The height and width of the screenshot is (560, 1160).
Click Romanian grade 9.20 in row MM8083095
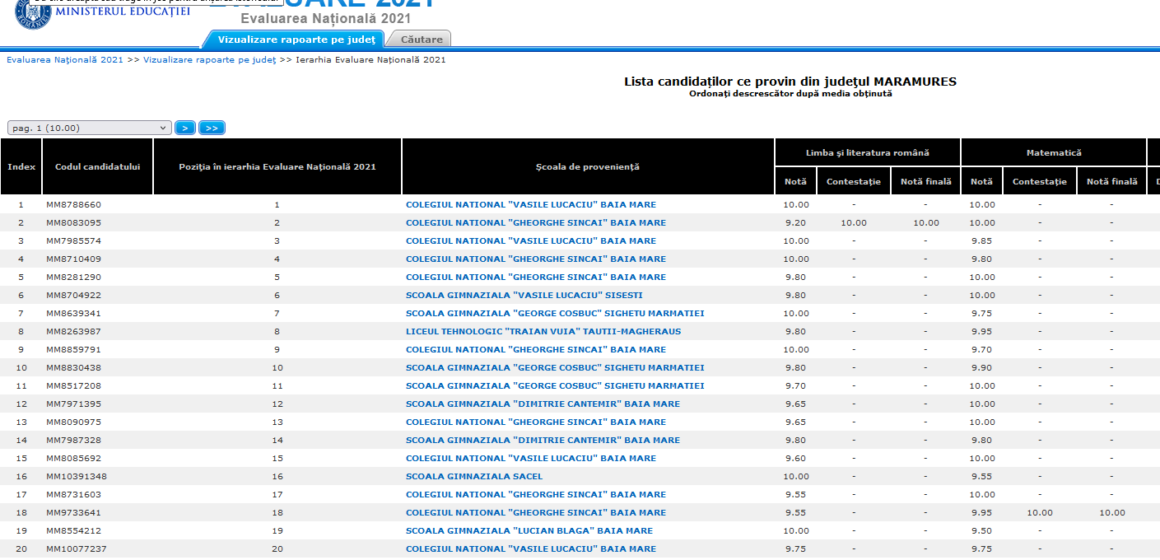click(x=796, y=223)
